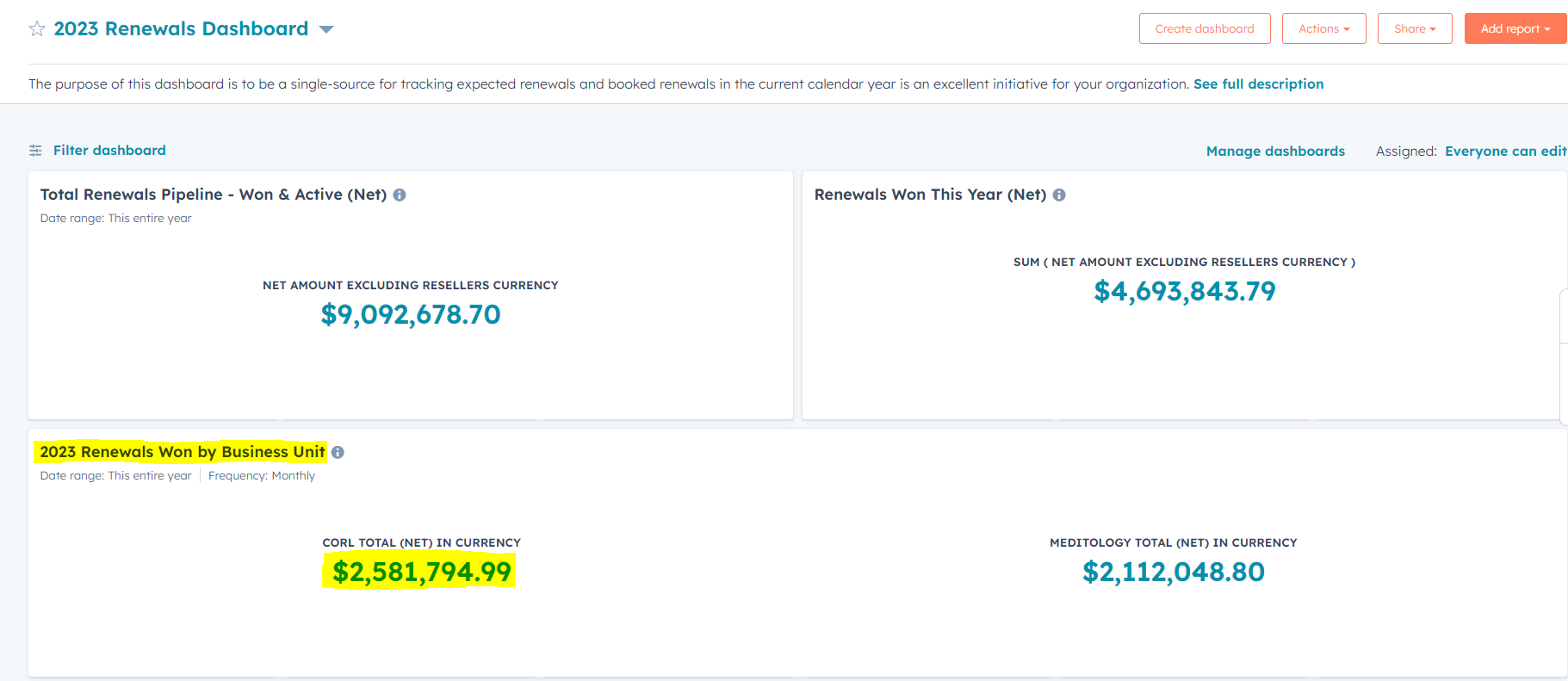Click the Create dashboard button
The height and width of the screenshot is (681, 1568).
[x=1204, y=28]
